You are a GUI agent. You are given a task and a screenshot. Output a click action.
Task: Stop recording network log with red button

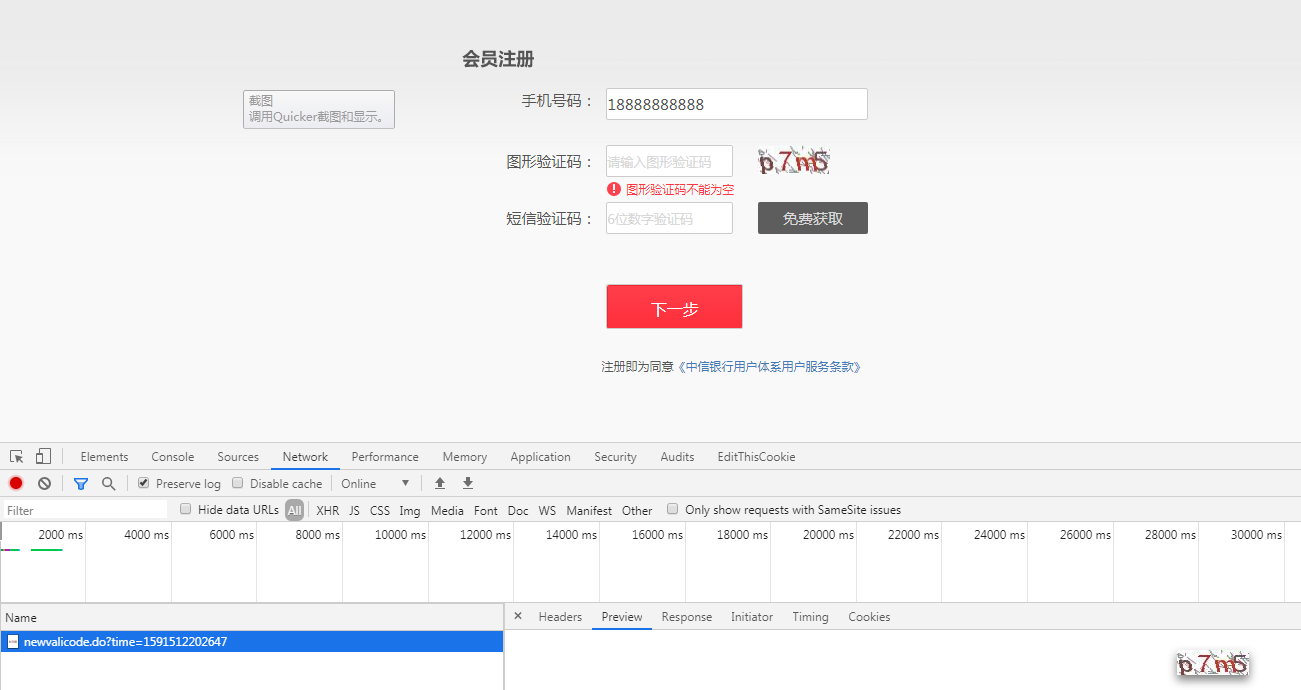[x=16, y=483]
